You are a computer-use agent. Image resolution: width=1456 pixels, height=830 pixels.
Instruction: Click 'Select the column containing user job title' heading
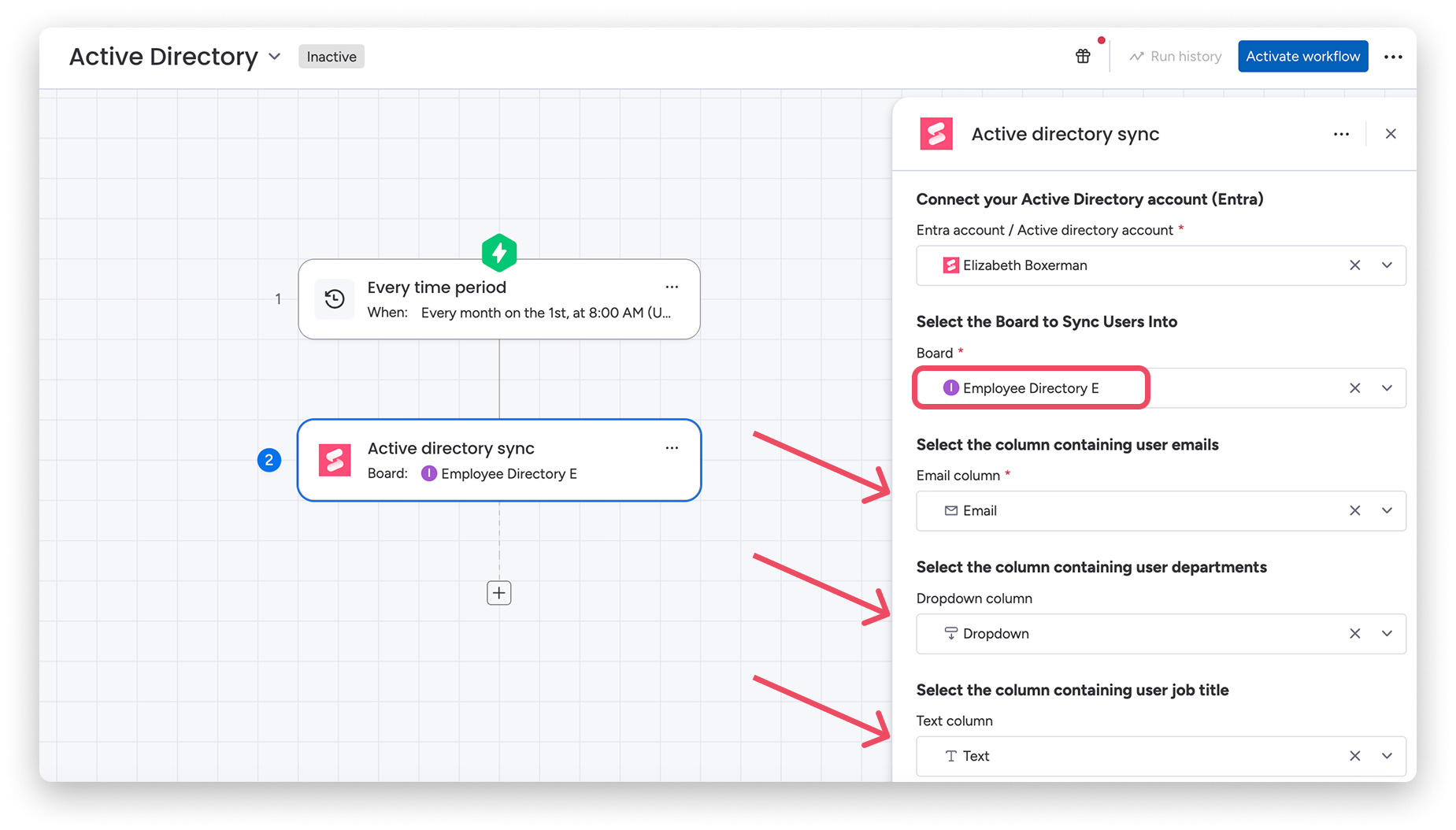[1073, 690]
